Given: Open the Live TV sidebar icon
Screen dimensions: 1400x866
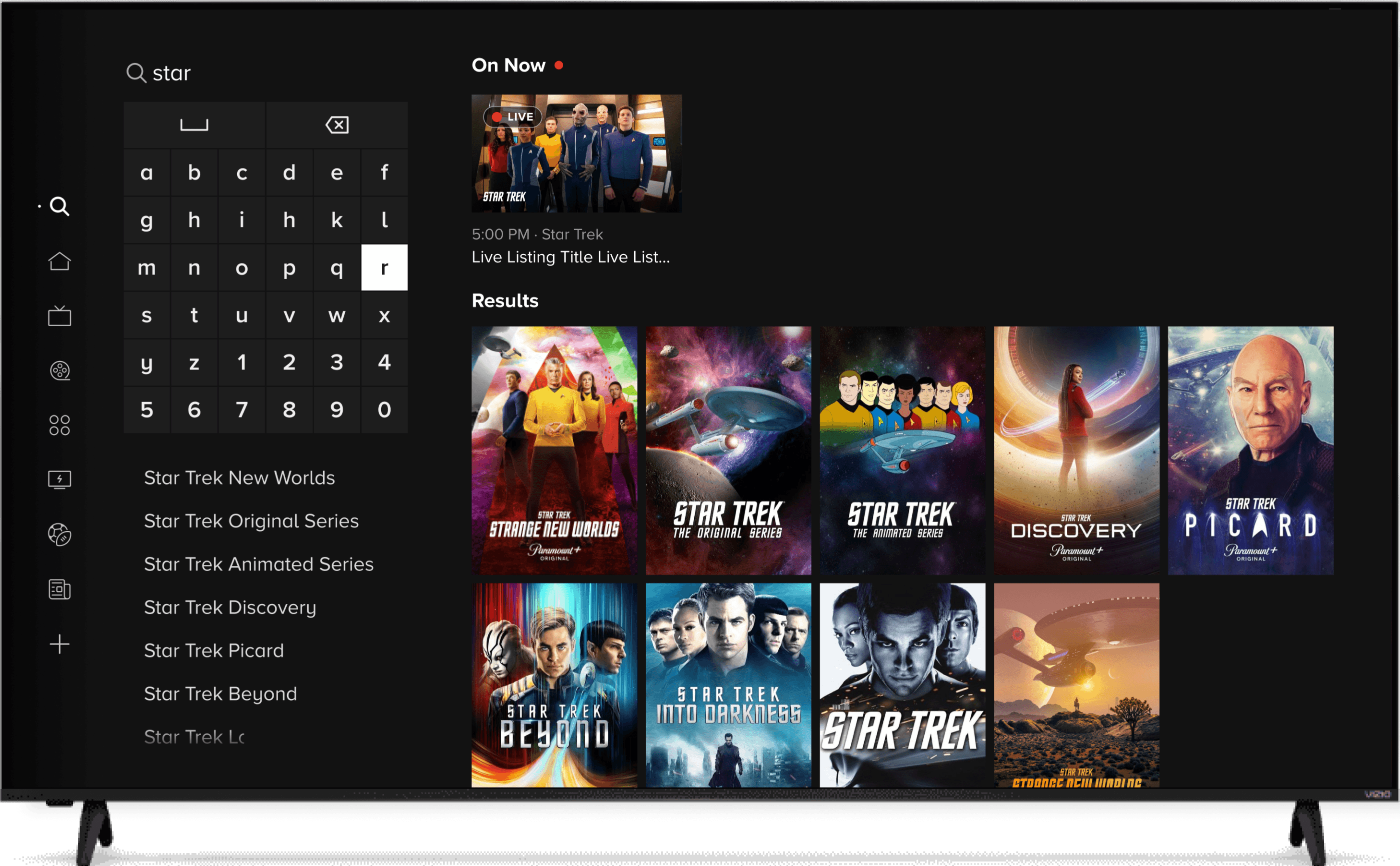Looking at the screenshot, I should pos(60,315).
